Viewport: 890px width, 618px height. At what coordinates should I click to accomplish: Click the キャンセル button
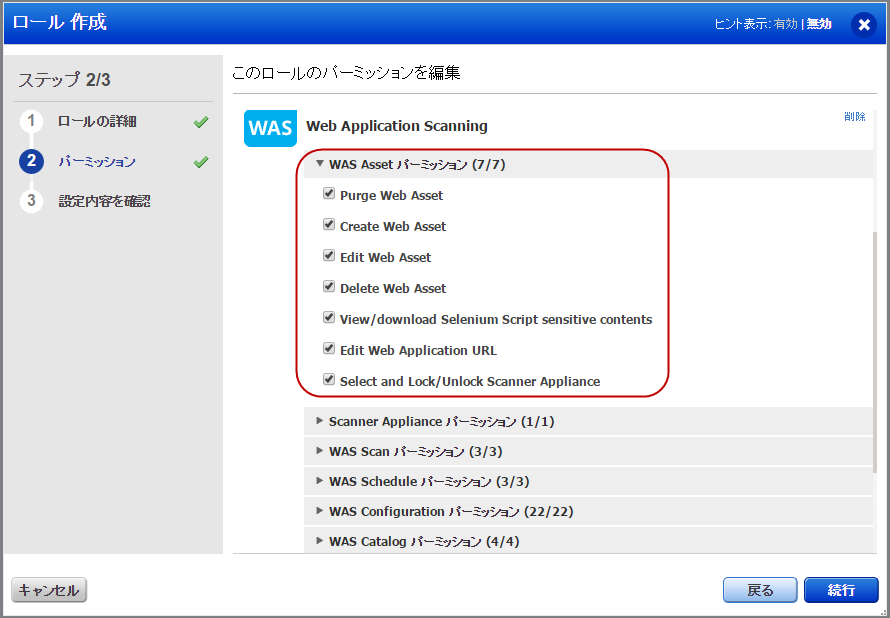click(x=48, y=589)
